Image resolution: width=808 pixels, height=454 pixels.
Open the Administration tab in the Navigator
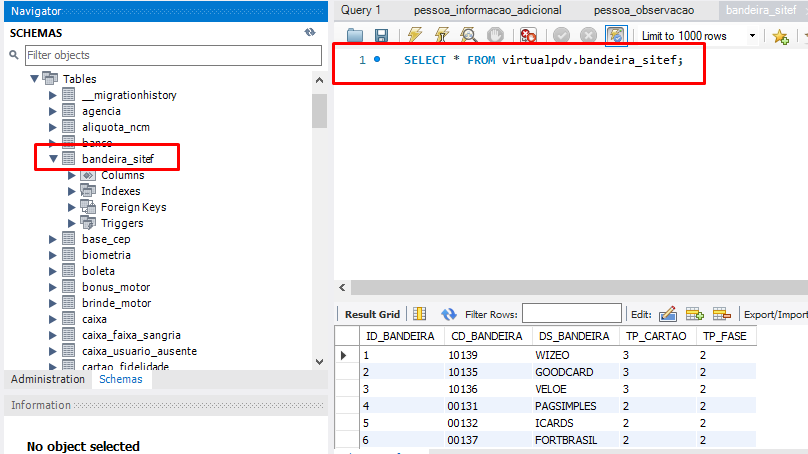48,379
